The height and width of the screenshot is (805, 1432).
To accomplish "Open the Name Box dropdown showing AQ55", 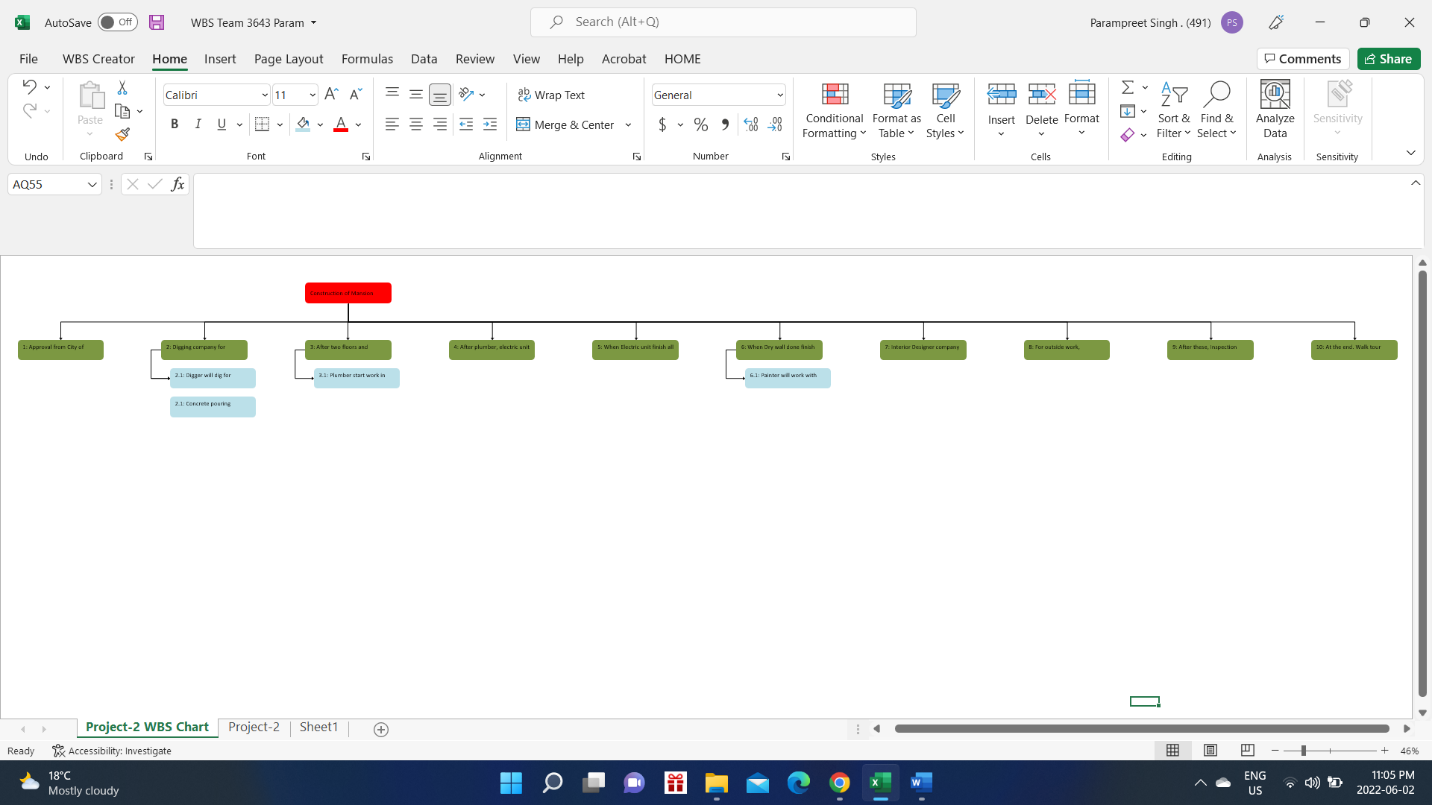I will pyautogui.click(x=92, y=185).
